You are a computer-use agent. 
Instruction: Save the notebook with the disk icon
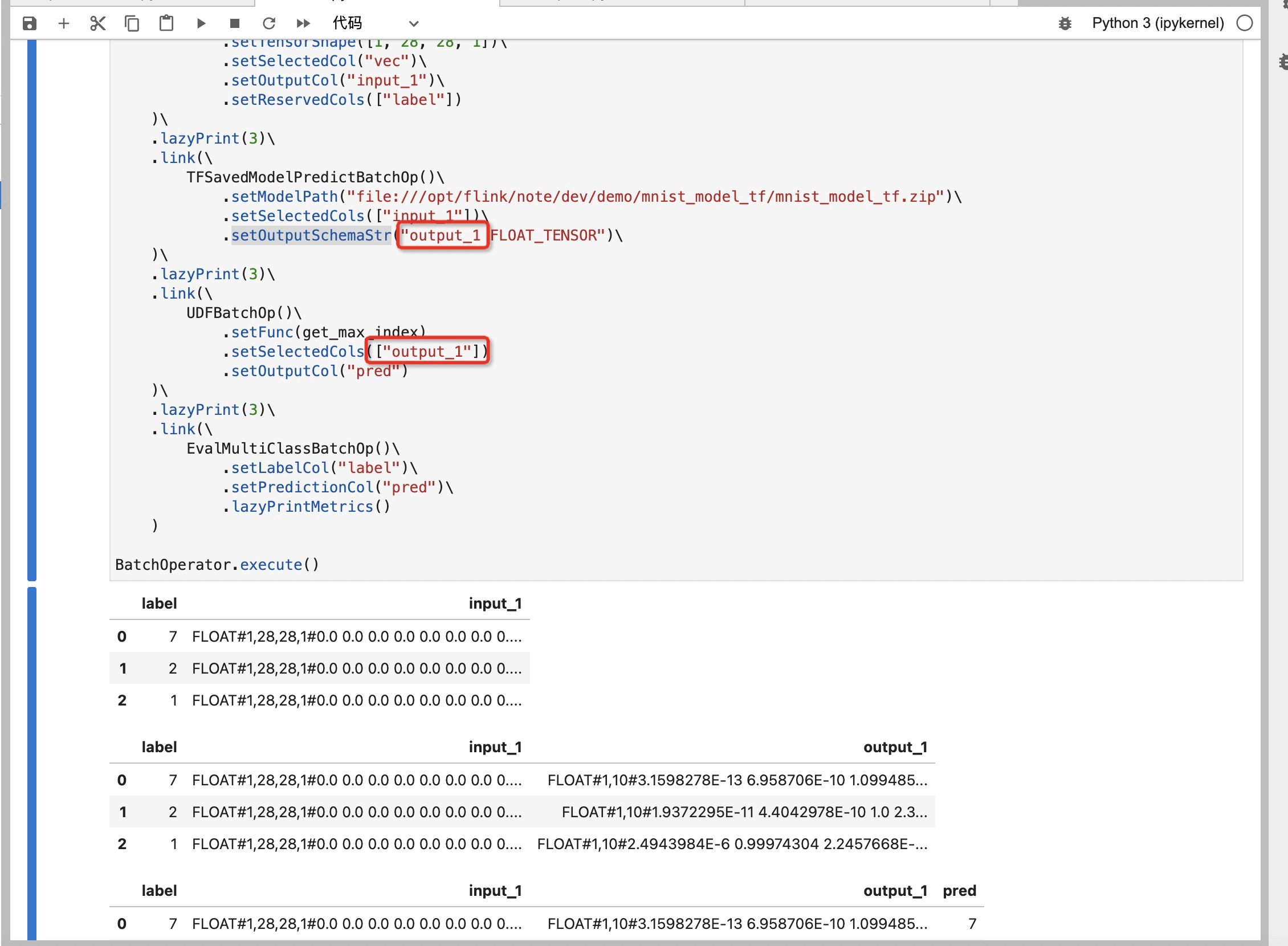click(x=29, y=23)
